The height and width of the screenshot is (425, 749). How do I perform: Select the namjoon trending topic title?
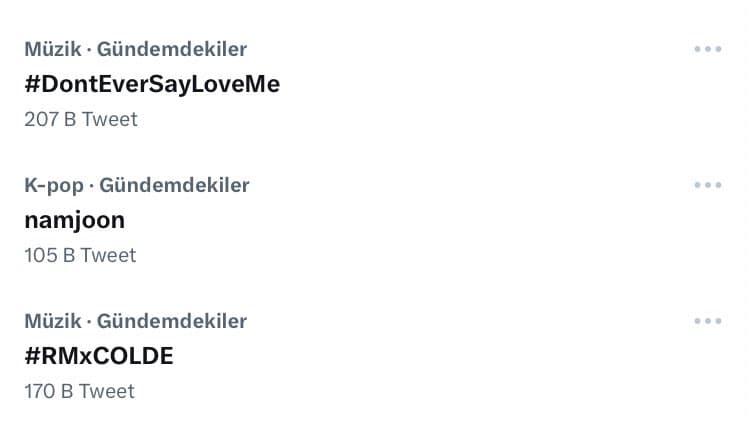pos(75,220)
